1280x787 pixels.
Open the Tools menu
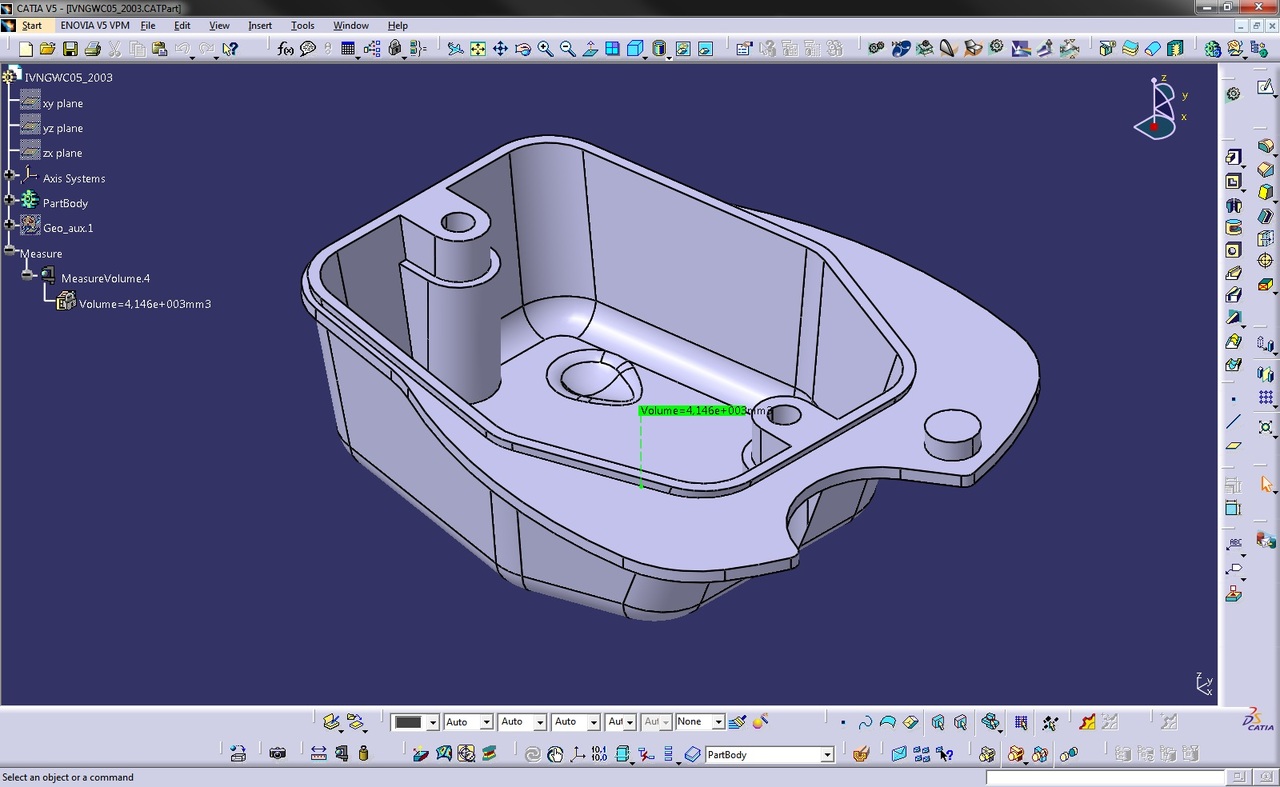302,25
